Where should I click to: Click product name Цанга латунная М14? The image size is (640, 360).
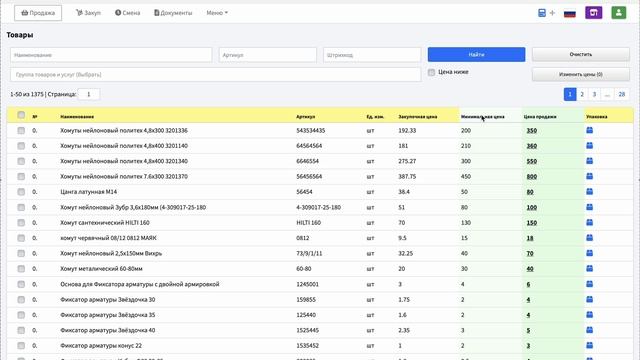point(89,192)
